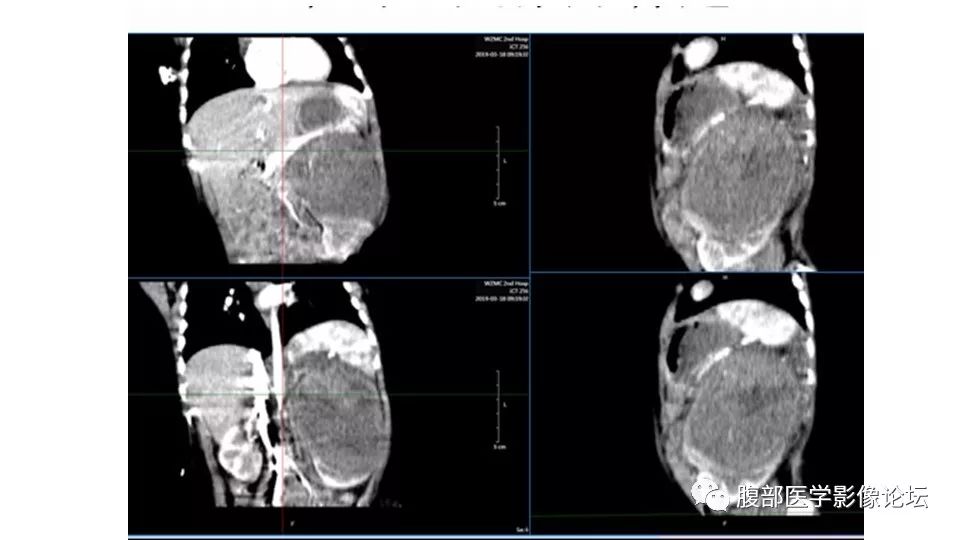Select the bottom-left coronal CT view with kidney
The image size is (960, 540).
click(x=329, y=407)
